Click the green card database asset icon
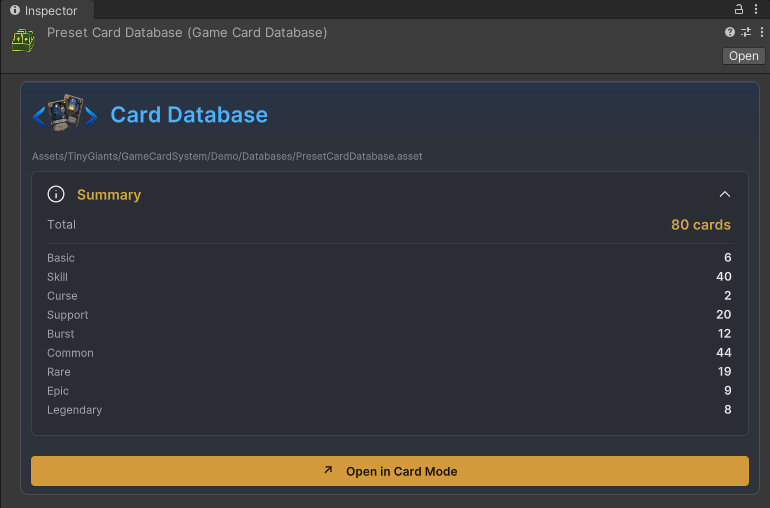770x508 pixels. pos(23,40)
